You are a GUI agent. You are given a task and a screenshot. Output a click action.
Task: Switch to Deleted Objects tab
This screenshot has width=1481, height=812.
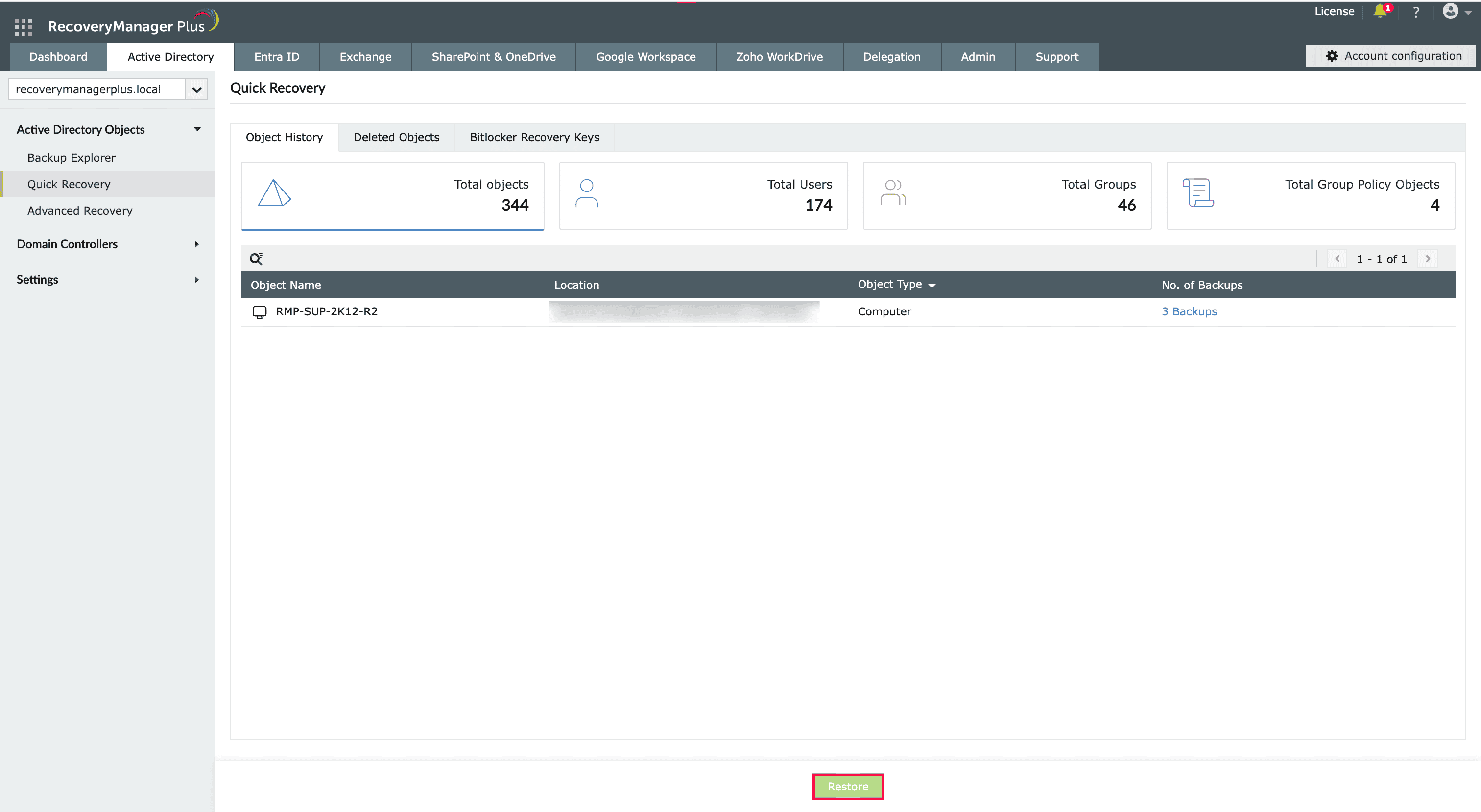pos(396,137)
